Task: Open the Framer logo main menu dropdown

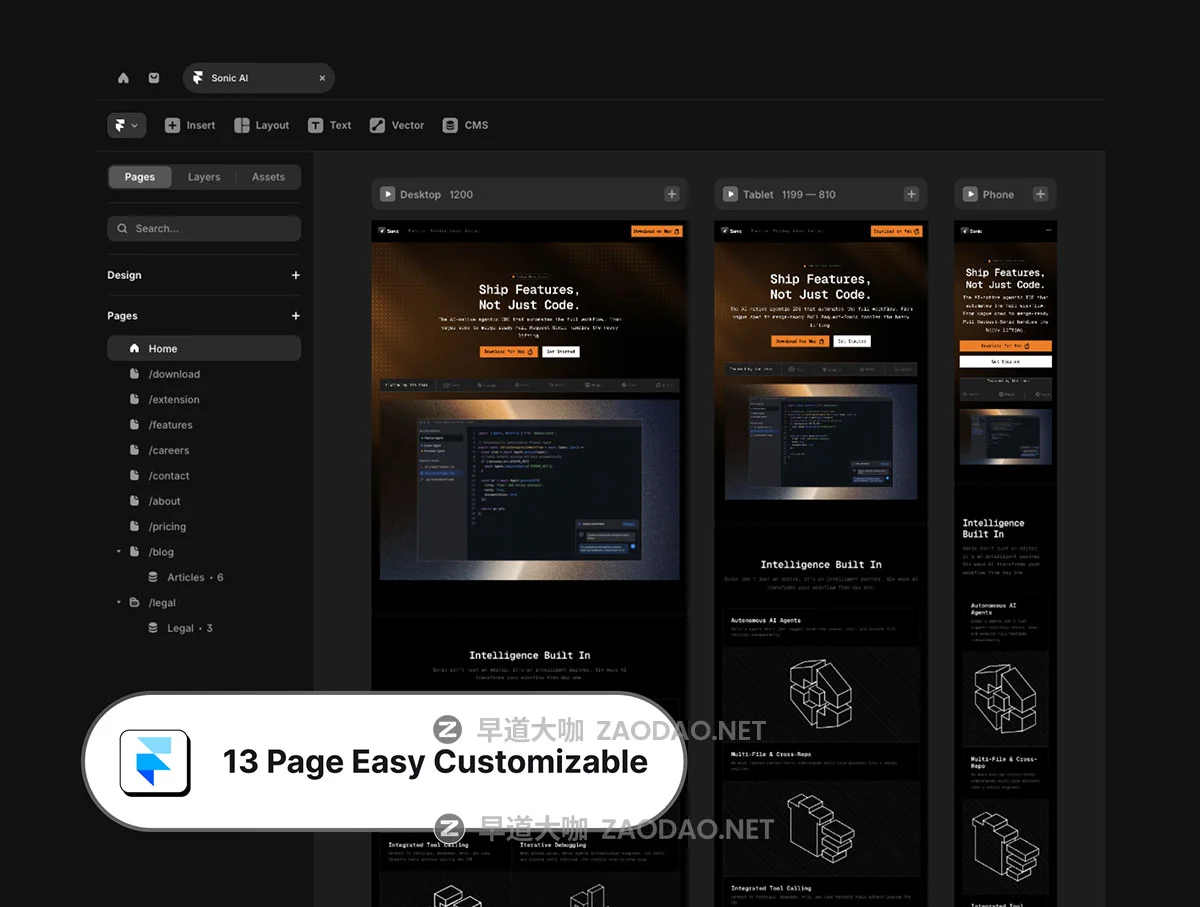Action: 126,125
